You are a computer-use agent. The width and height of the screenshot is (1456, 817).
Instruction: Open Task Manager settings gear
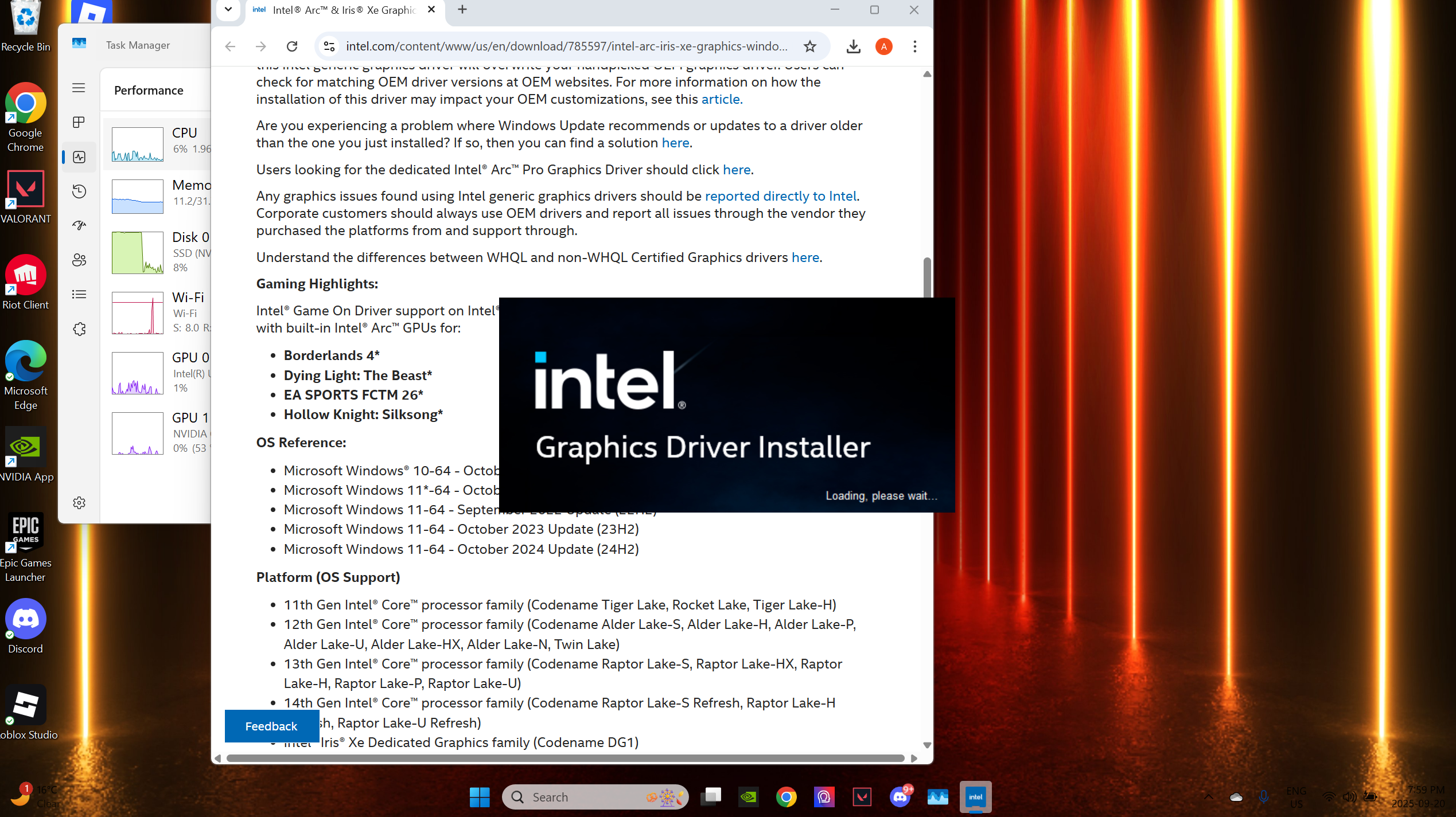click(79, 503)
